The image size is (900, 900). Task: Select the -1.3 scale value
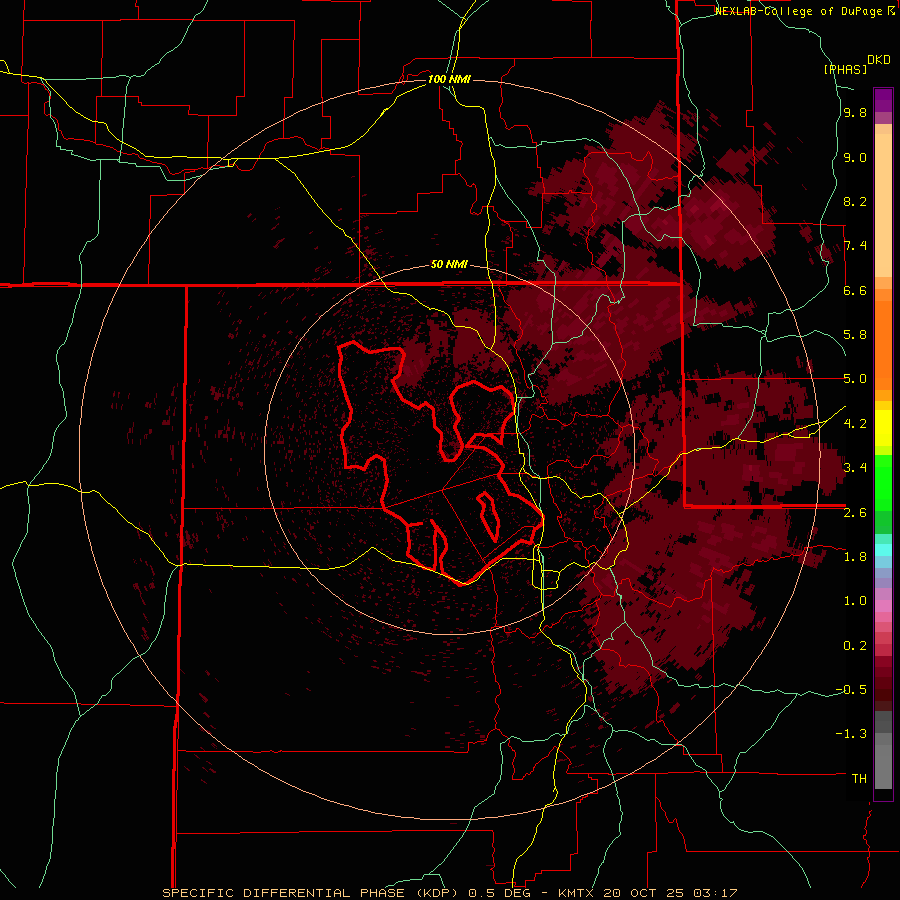pos(851,734)
